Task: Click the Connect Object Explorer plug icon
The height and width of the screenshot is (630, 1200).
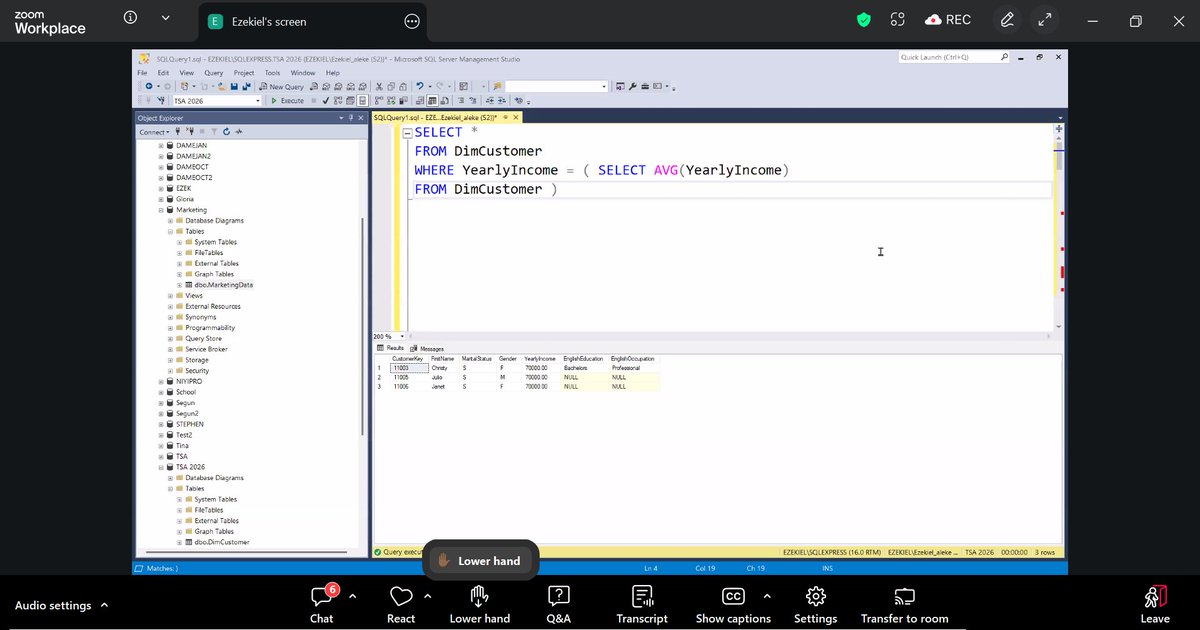Action: (x=178, y=132)
